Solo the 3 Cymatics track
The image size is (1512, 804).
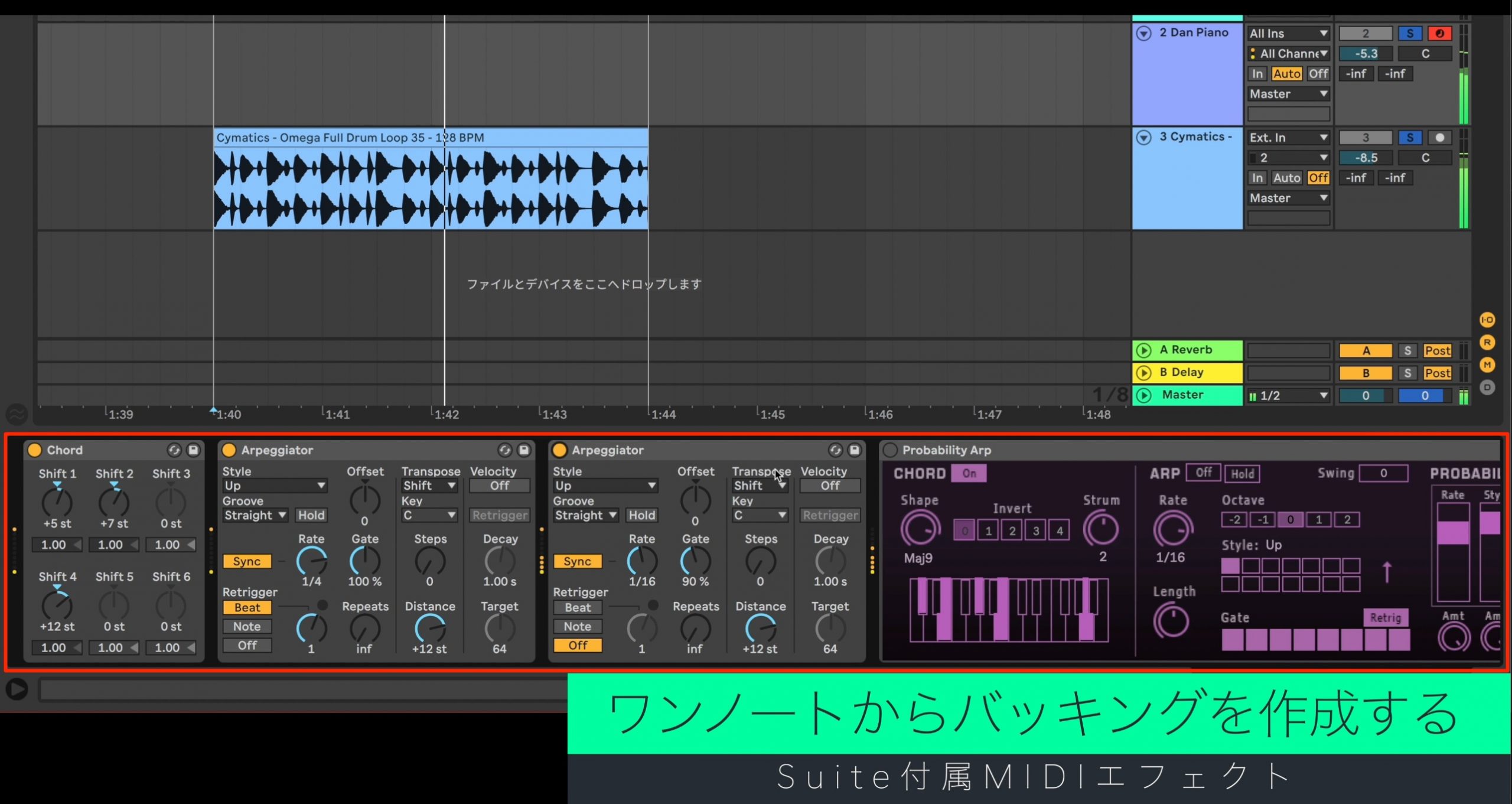(1410, 138)
